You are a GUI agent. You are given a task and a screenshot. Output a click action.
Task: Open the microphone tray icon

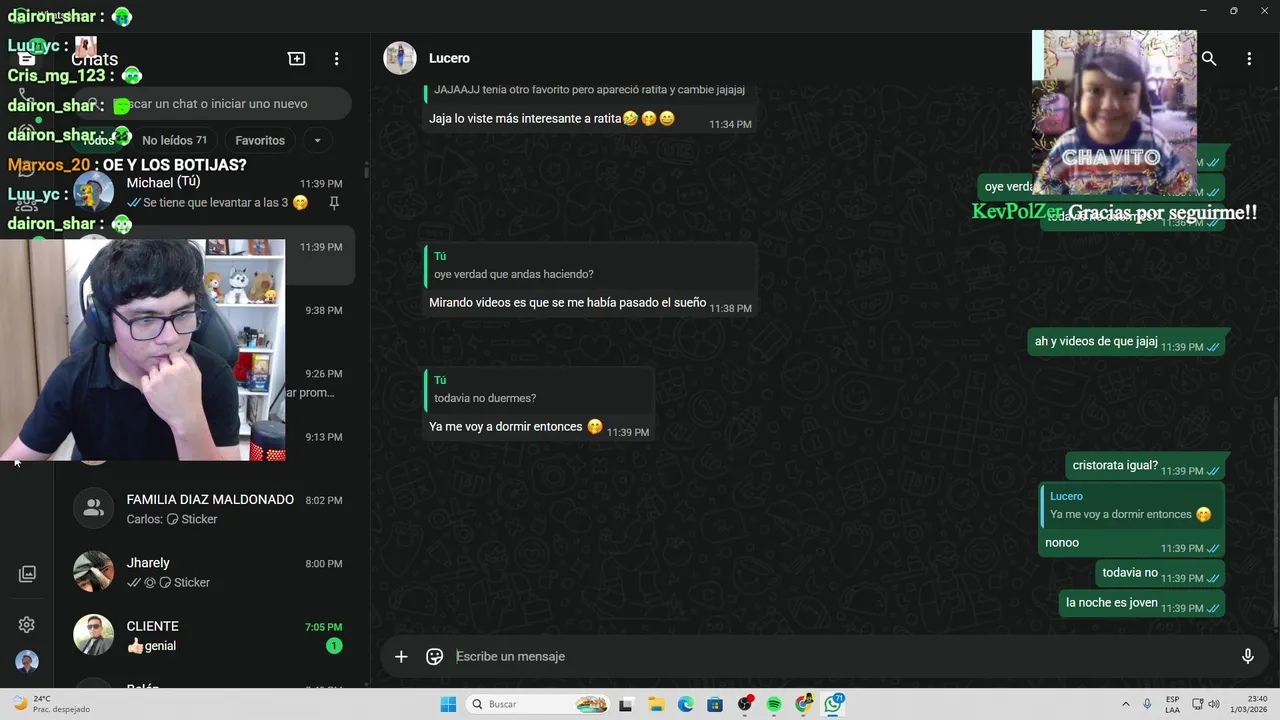pyautogui.click(x=1147, y=704)
